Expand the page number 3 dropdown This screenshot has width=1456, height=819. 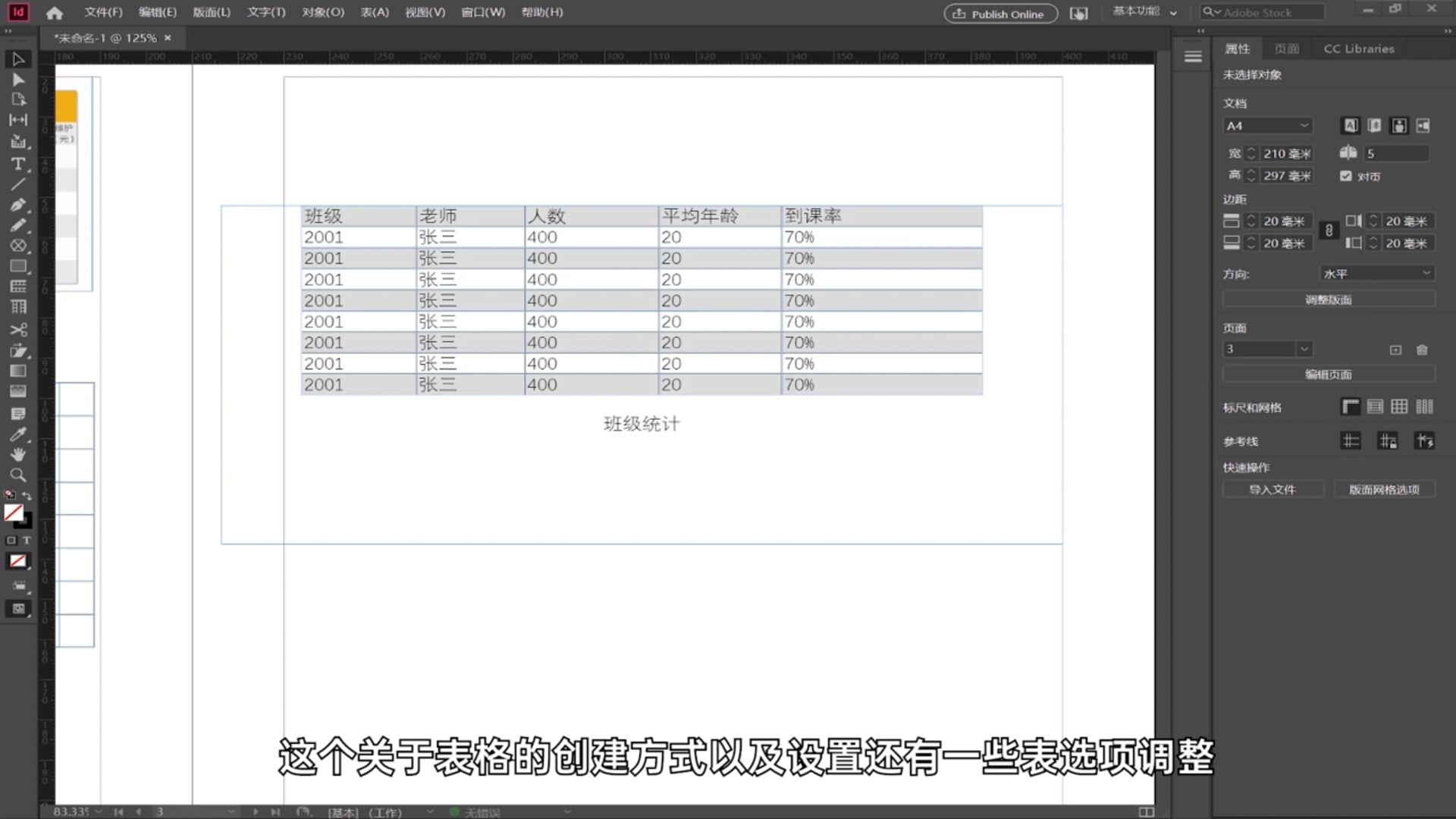1304,350
